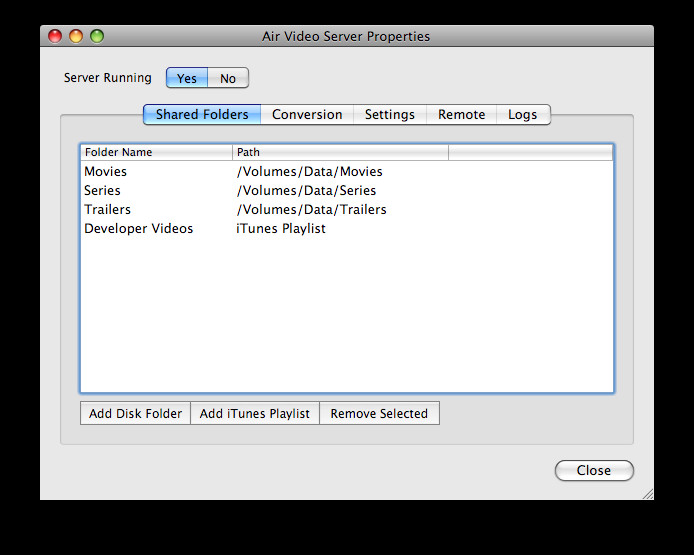Switch to the Remote tab

[x=461, y=115]
